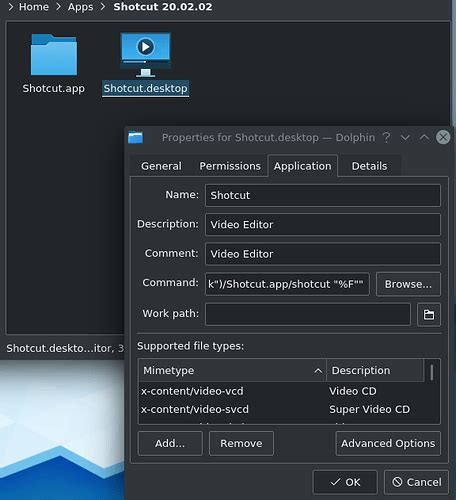Click the Shotcut.desktop file name label
Image resolution: width=456 pixels, height=500 pixels.
click(x=145, y=89)
